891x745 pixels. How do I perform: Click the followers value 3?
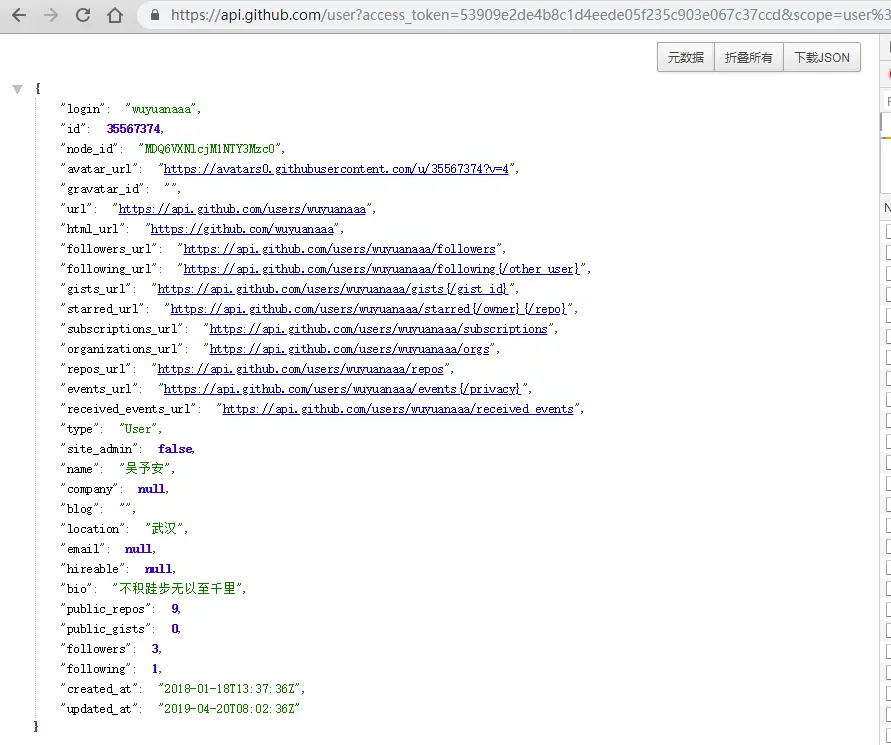coord(155,649)
